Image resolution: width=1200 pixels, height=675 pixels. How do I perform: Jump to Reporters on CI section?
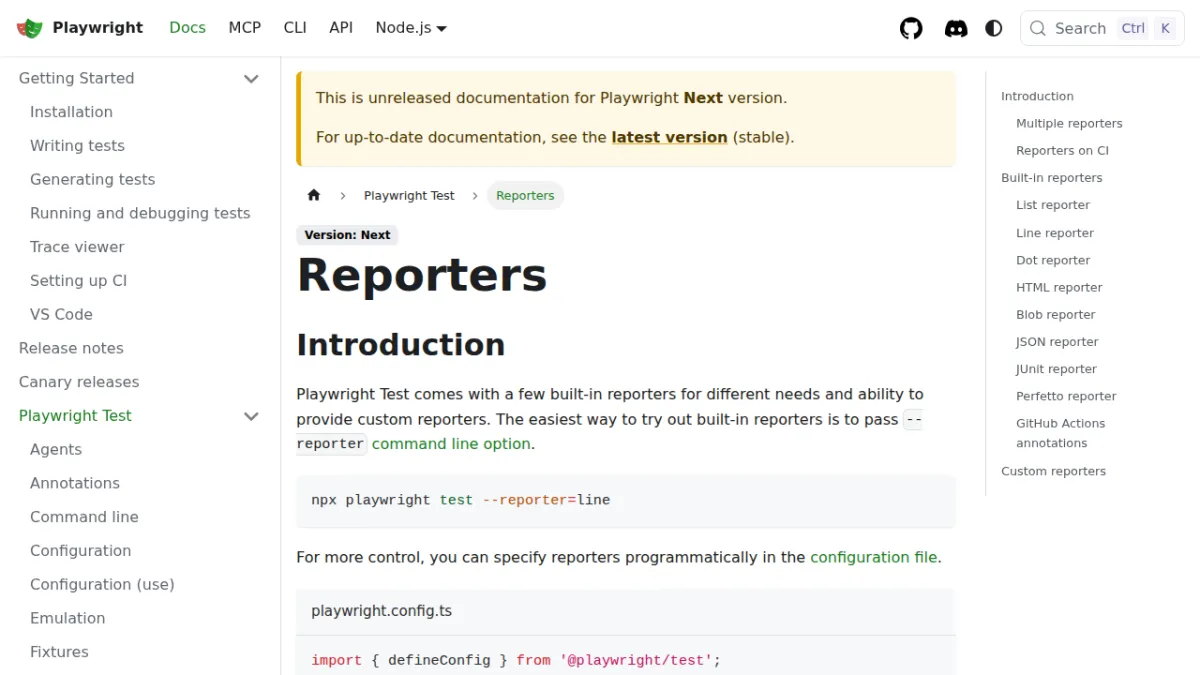[x=1062, y=150]
